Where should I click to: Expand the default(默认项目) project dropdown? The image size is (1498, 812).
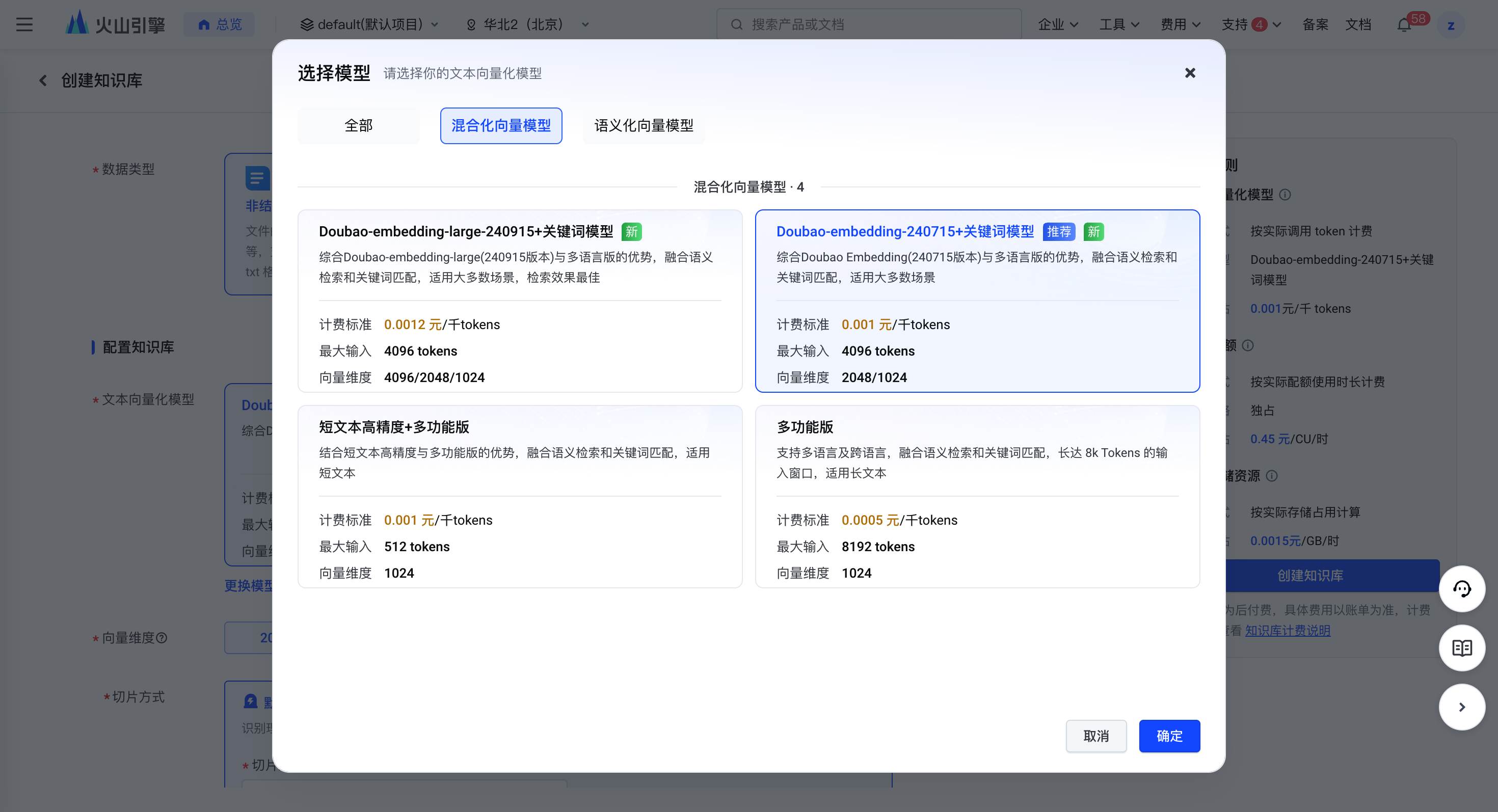[x=369, y=24]
